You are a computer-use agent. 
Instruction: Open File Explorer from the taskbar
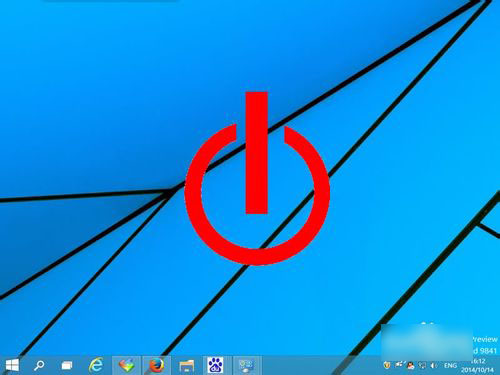tap(187, 366)
